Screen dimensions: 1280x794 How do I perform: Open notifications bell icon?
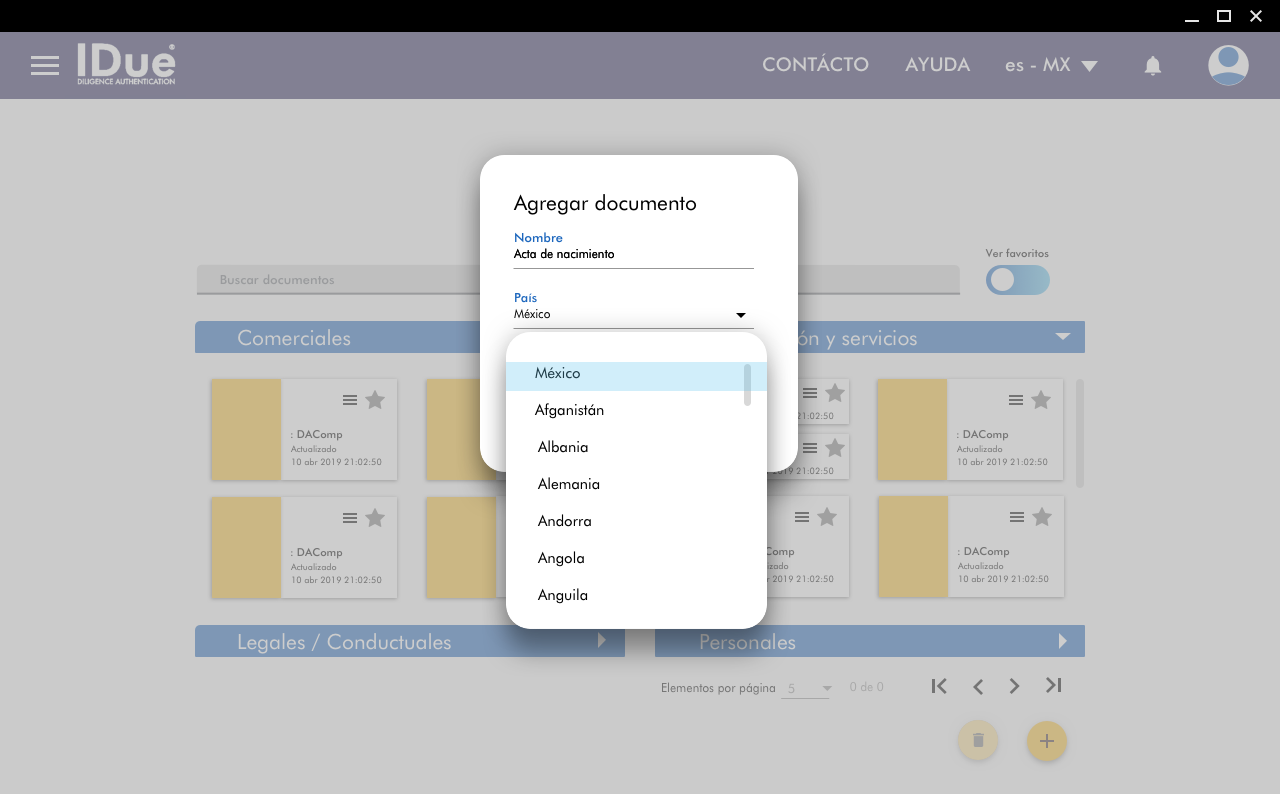(x=1152, y=66)
